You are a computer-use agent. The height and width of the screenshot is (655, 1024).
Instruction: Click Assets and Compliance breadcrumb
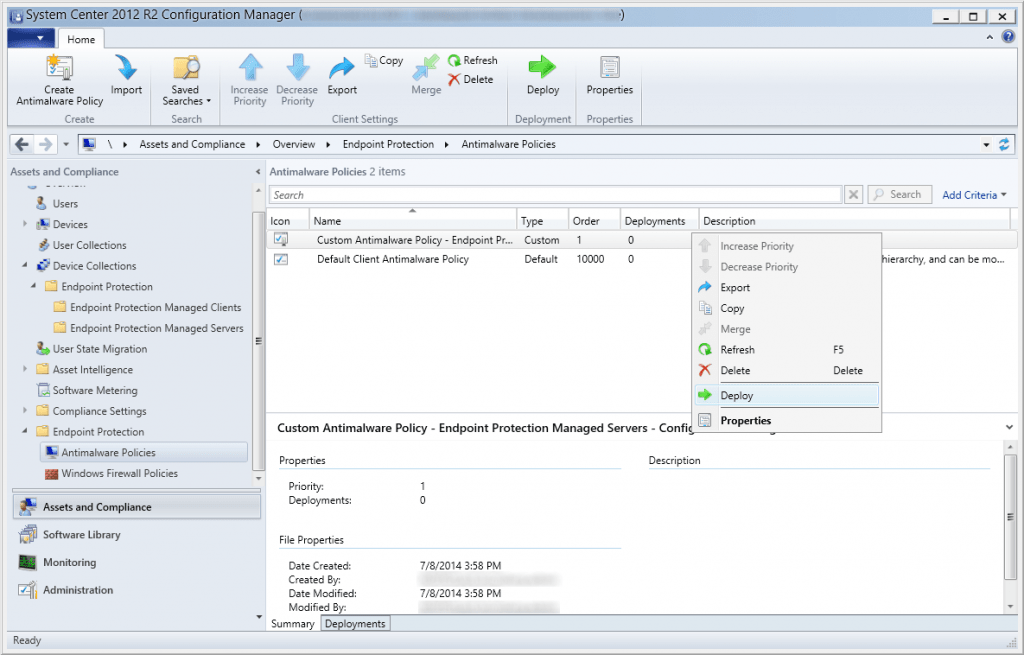coord(192,144)
